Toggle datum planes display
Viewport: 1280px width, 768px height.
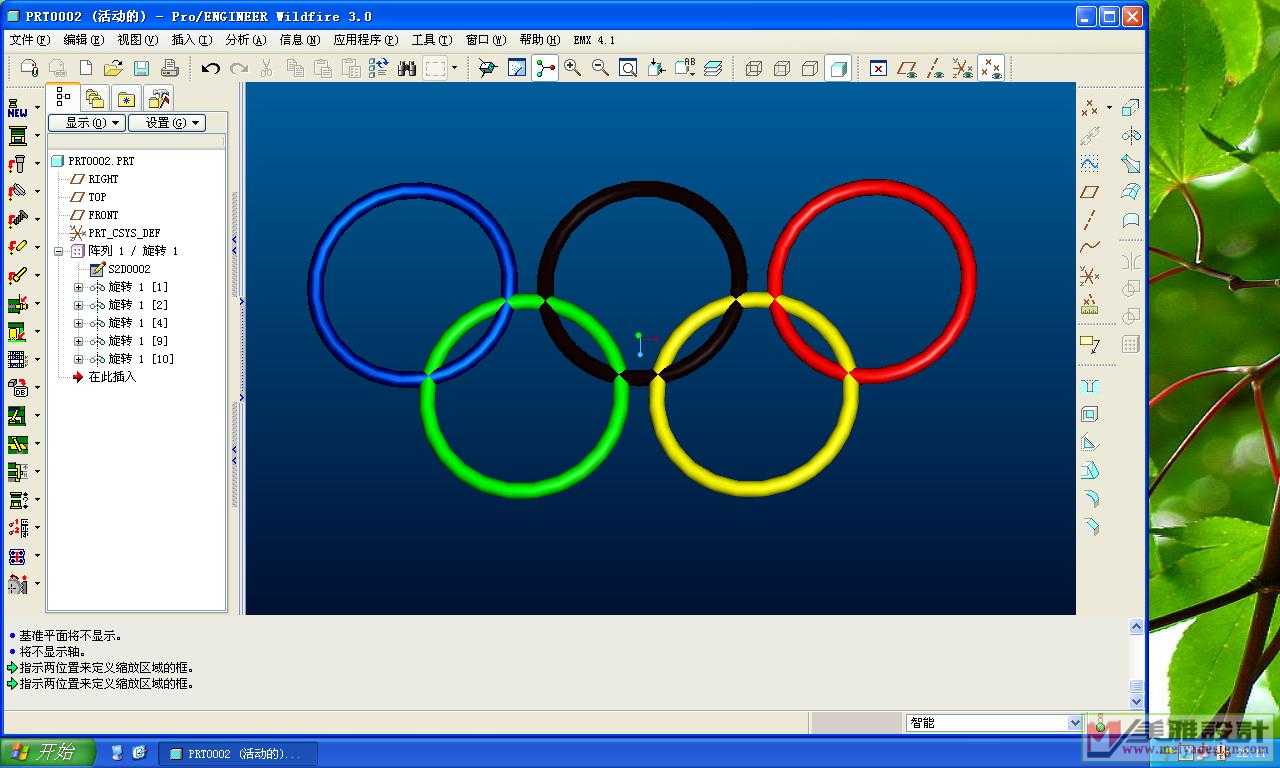pos(907,68)
